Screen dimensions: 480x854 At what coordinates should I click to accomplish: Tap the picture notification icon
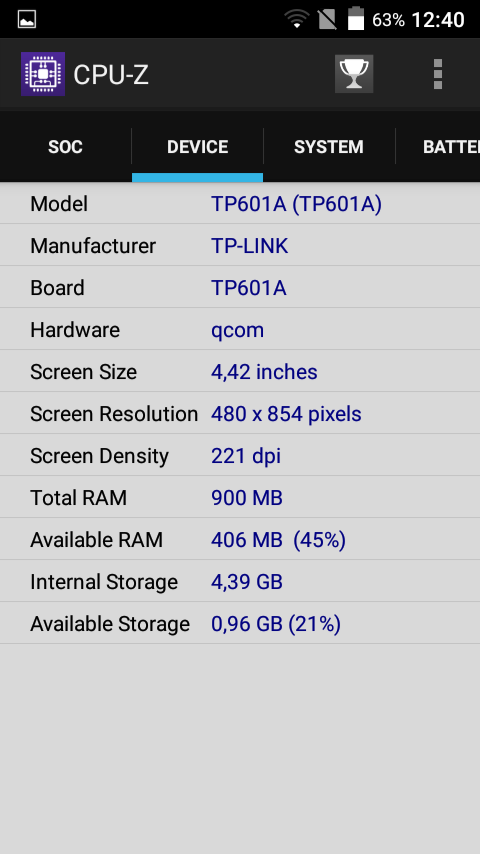(x=27, y=20)
